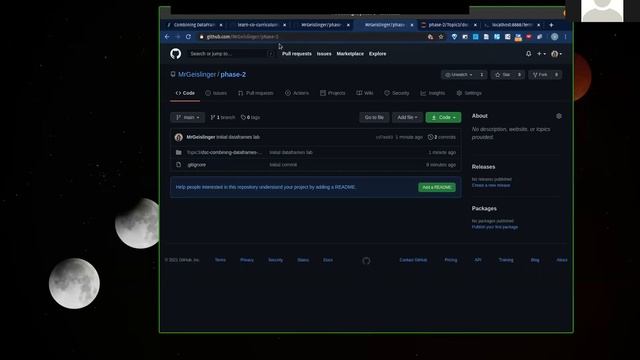Open the Projects tab
Screen dimensions: 640x360
pos(333,93)
